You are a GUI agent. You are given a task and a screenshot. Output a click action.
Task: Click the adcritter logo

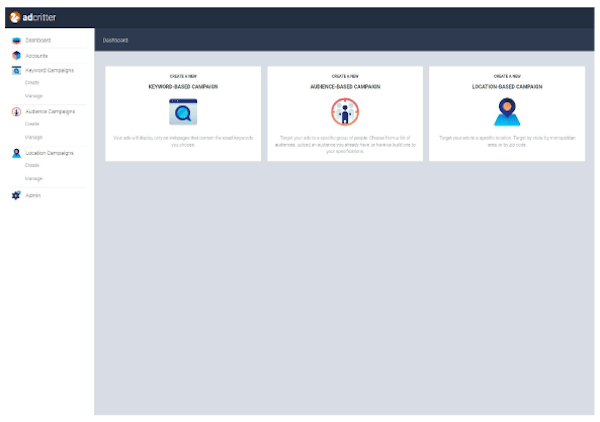(33, 17)
